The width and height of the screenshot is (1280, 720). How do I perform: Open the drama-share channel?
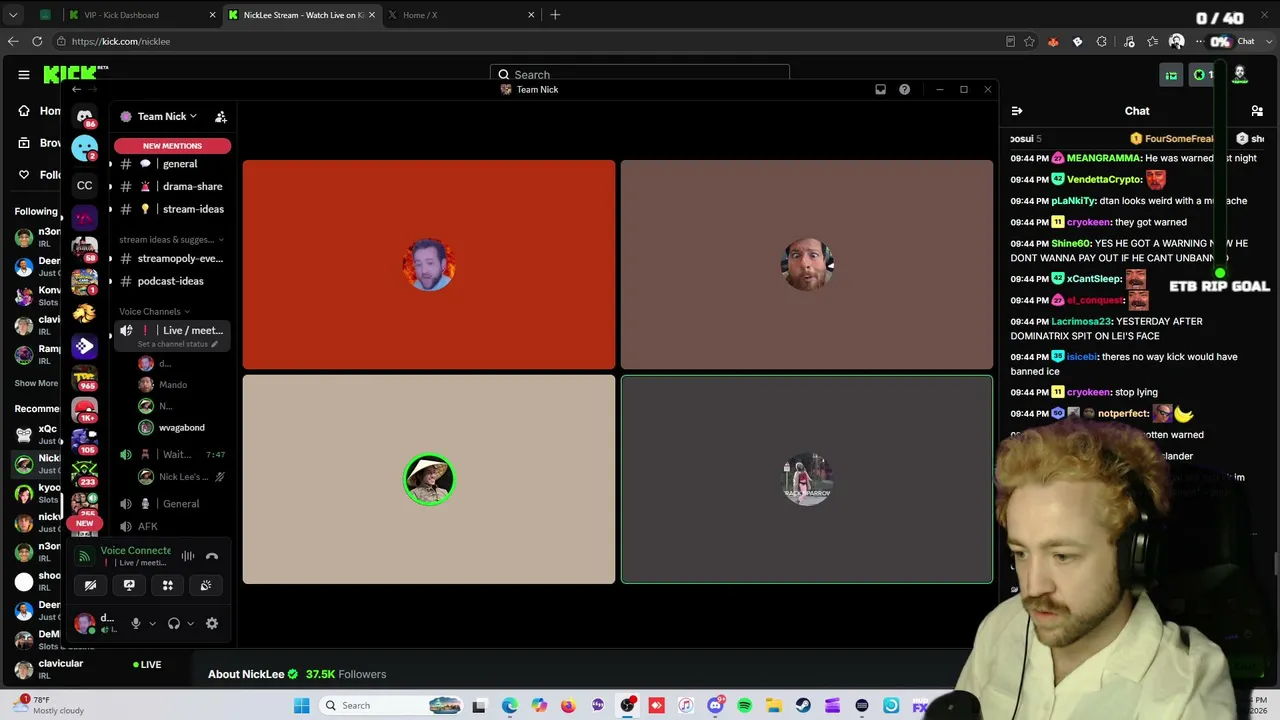click(173, 186)
